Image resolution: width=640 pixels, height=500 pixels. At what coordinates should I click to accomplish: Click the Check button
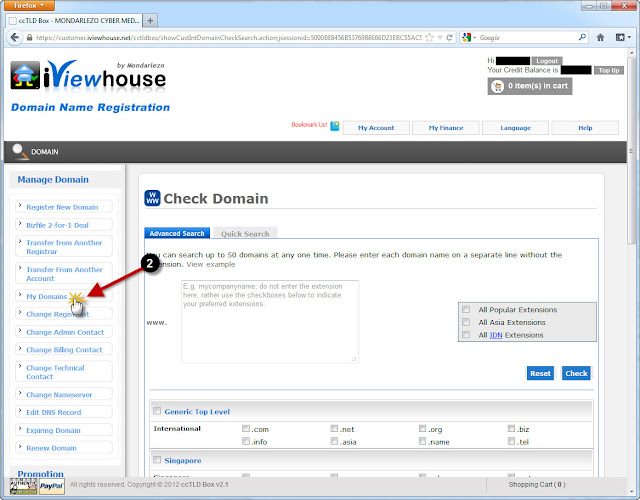[x=576, y=373]
